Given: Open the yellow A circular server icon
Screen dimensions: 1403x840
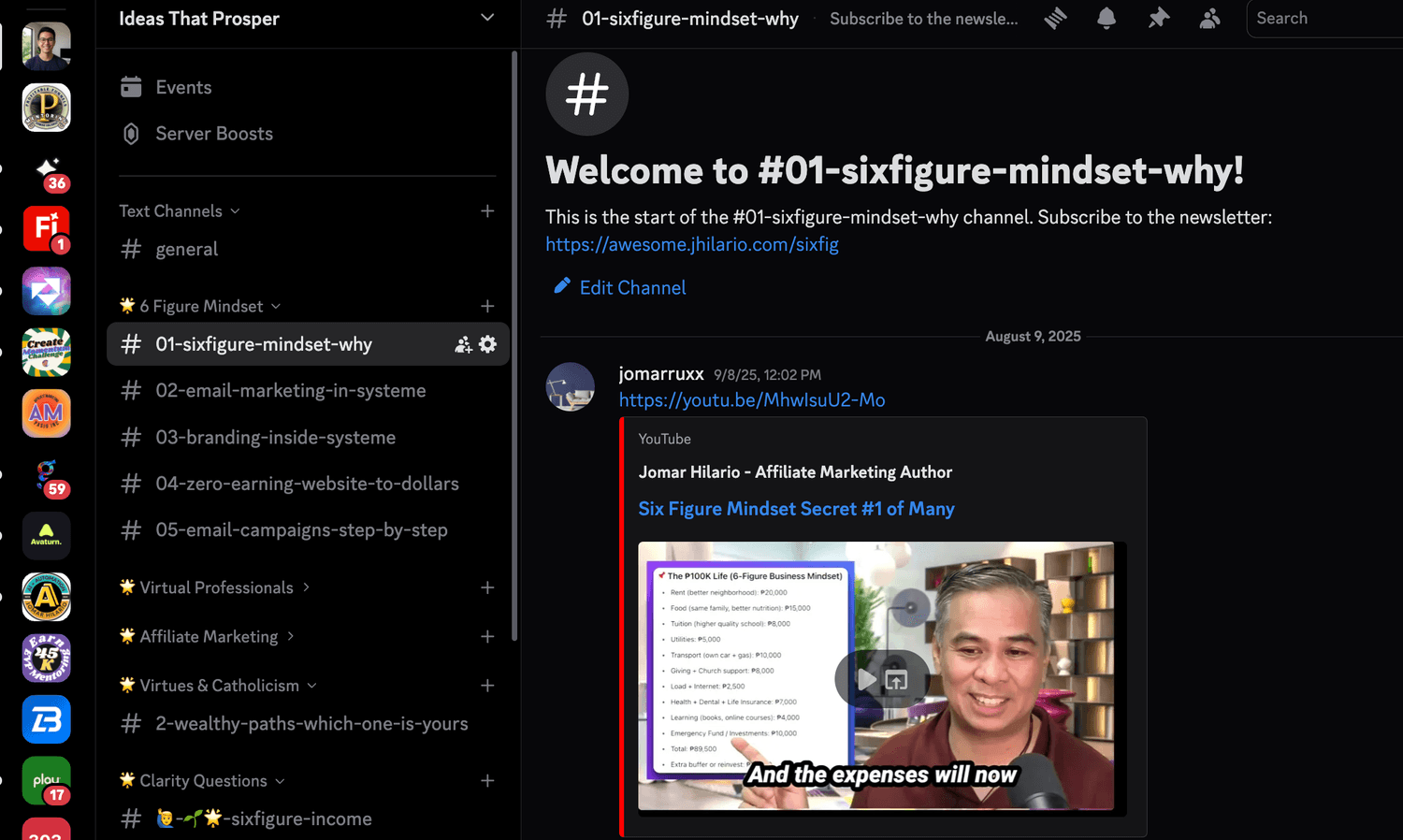Looking at the screenshot, I should 46,597.
